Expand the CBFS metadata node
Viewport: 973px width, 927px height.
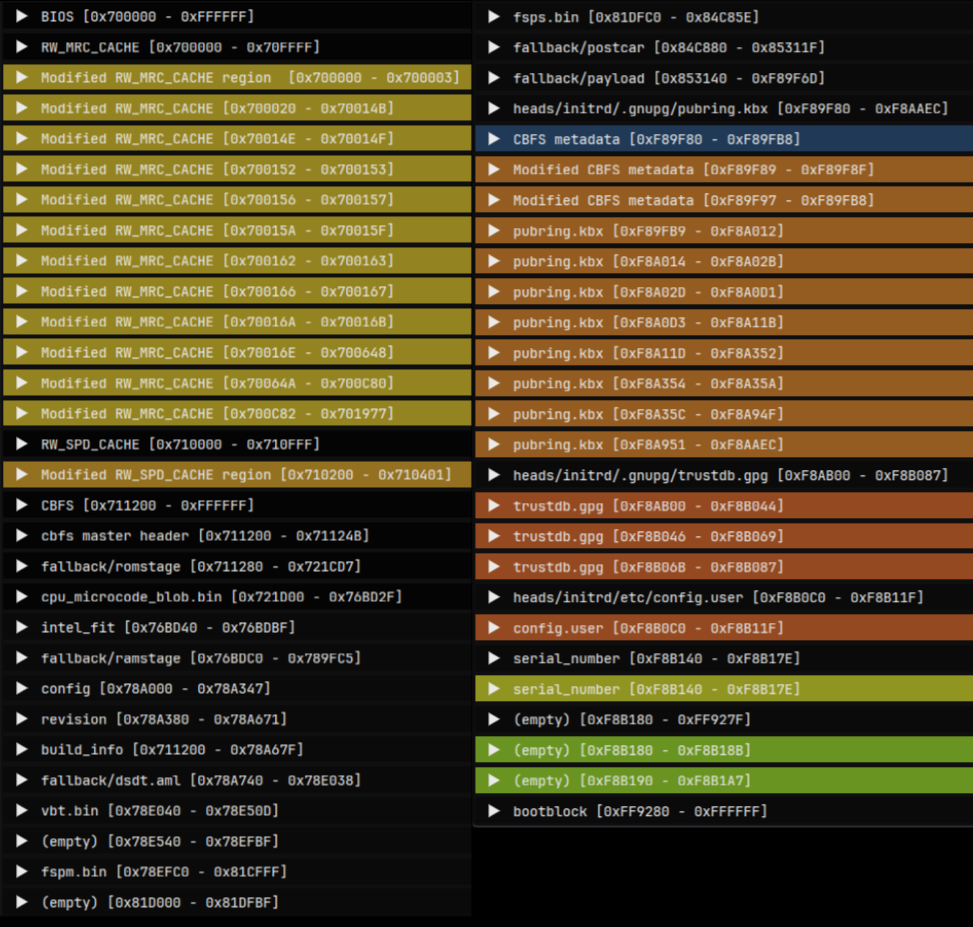(x=490, y=138)
